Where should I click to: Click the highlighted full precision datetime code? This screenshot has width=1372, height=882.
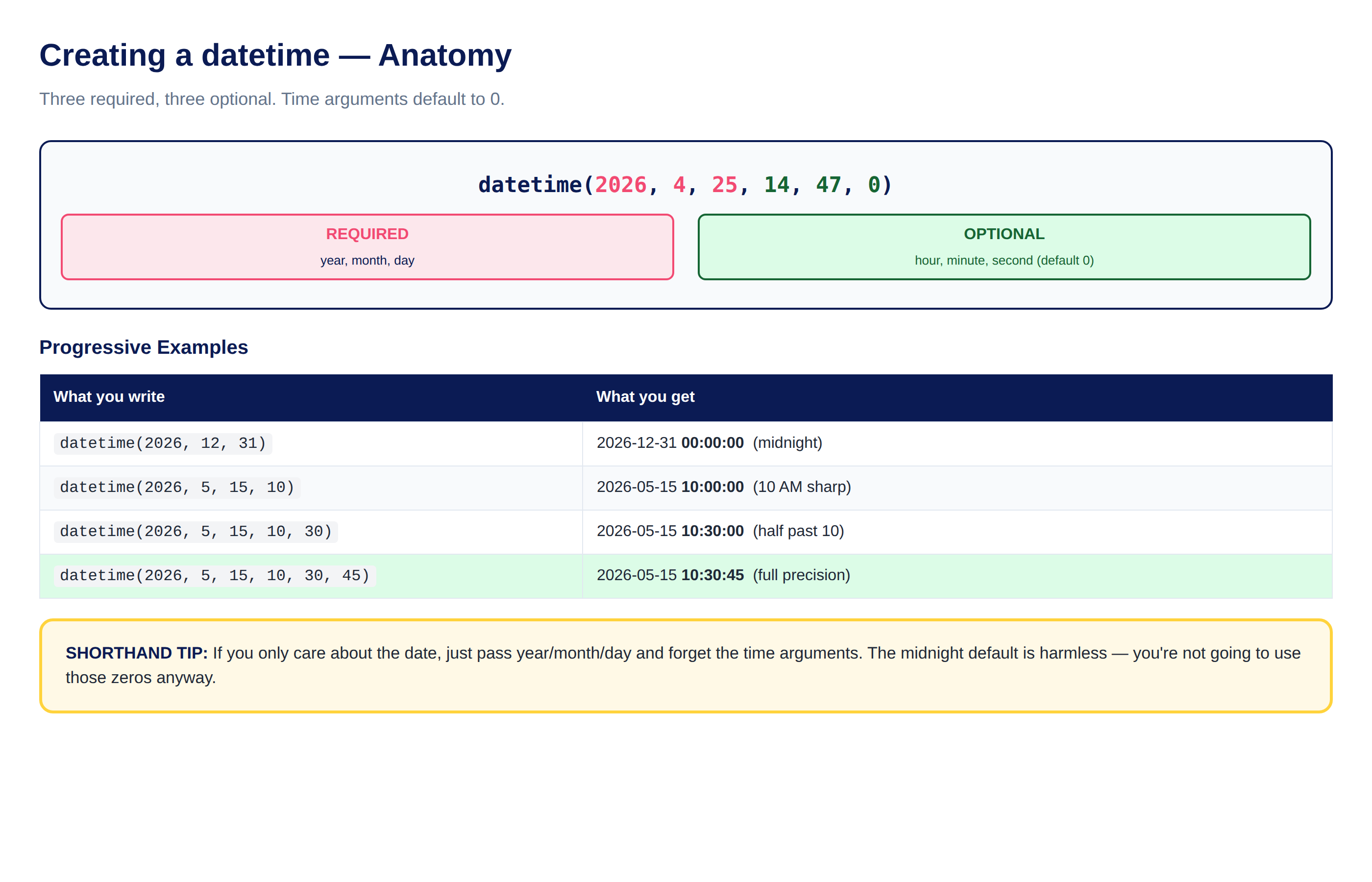(215, 576)
